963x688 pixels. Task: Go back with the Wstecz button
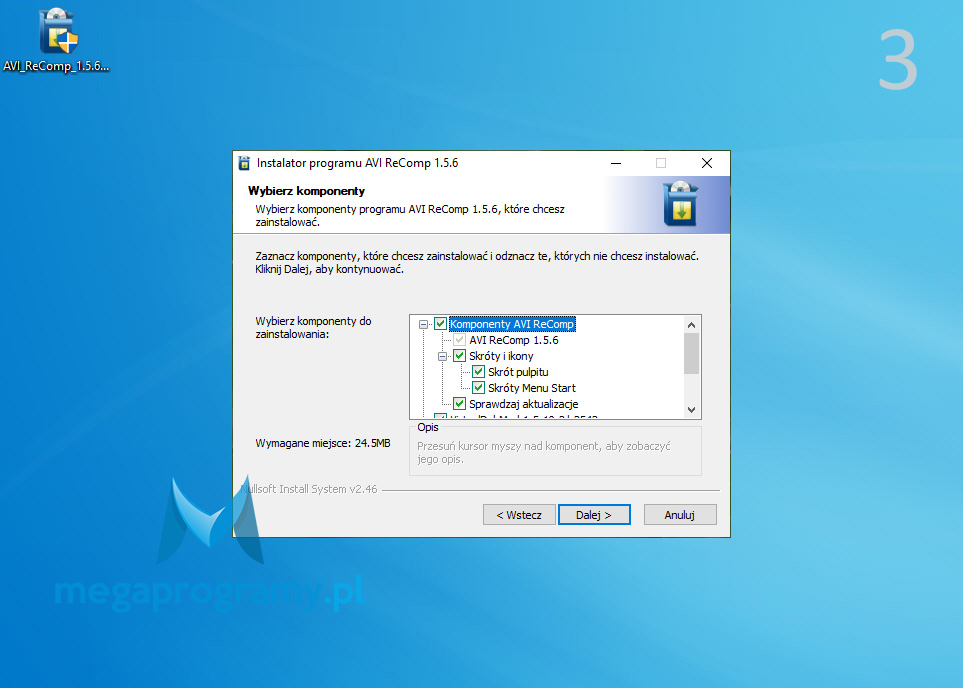coord(519,515)
